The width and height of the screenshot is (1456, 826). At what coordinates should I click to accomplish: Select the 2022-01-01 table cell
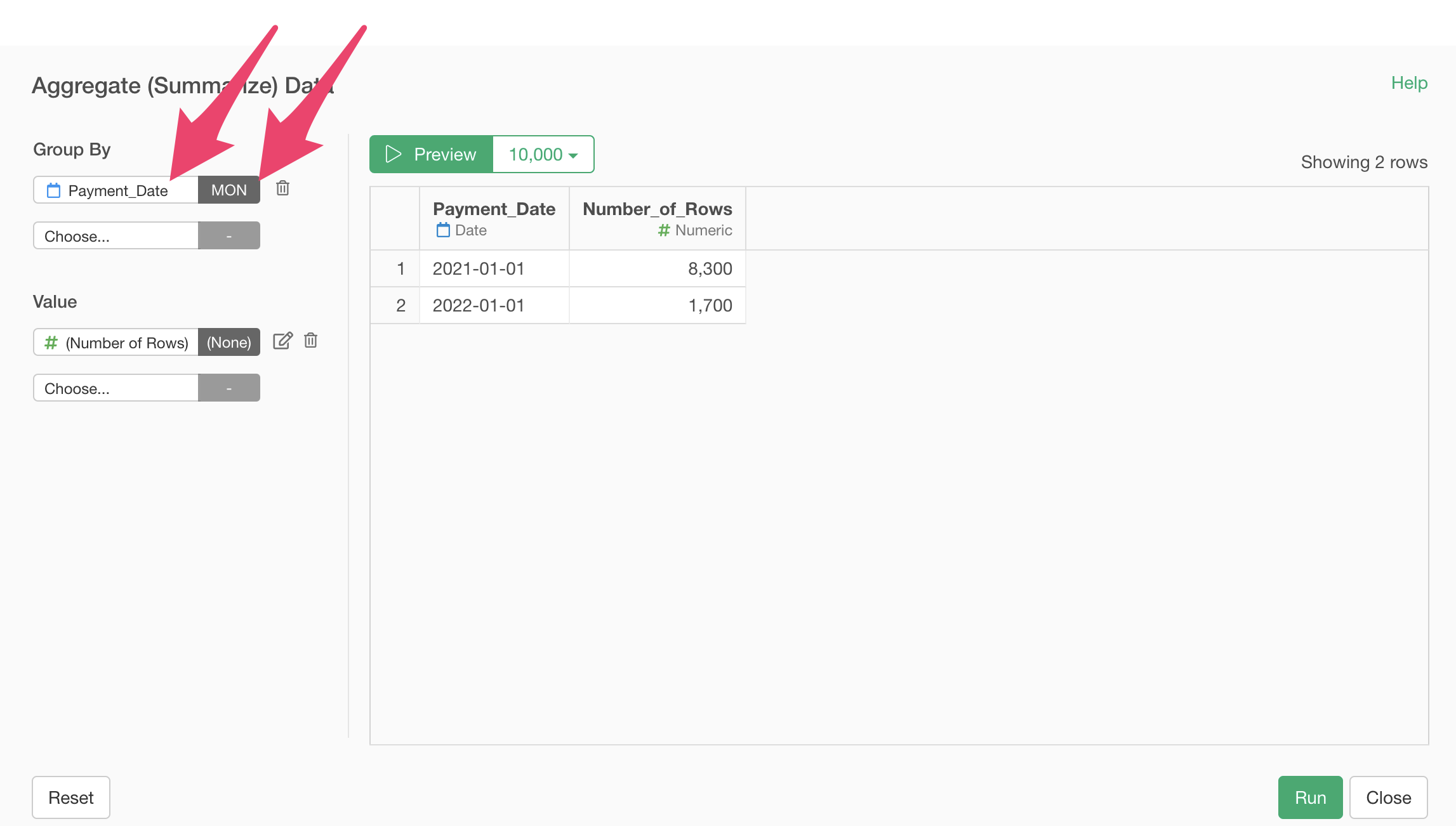479,306
